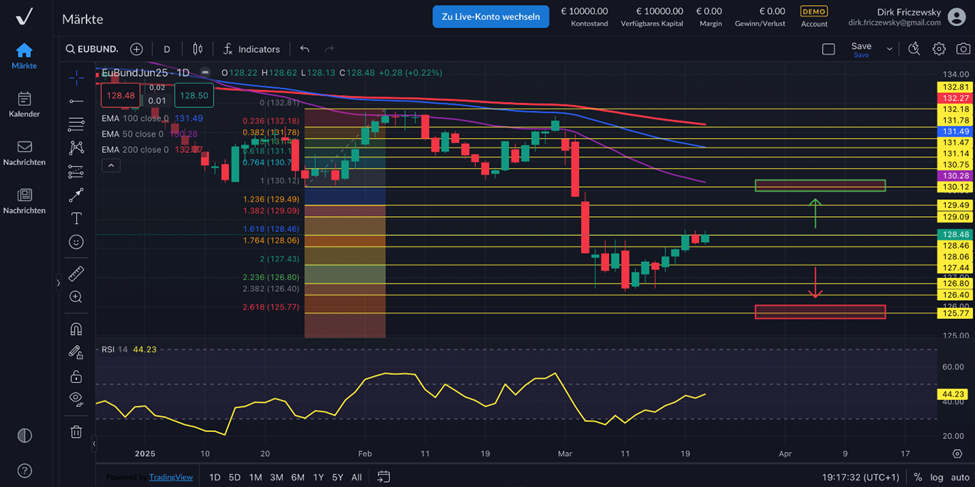Toggle dark/light theme contrast icon
Image resolution: width=975 pixels, height=487 pixels.
(24, 436)
